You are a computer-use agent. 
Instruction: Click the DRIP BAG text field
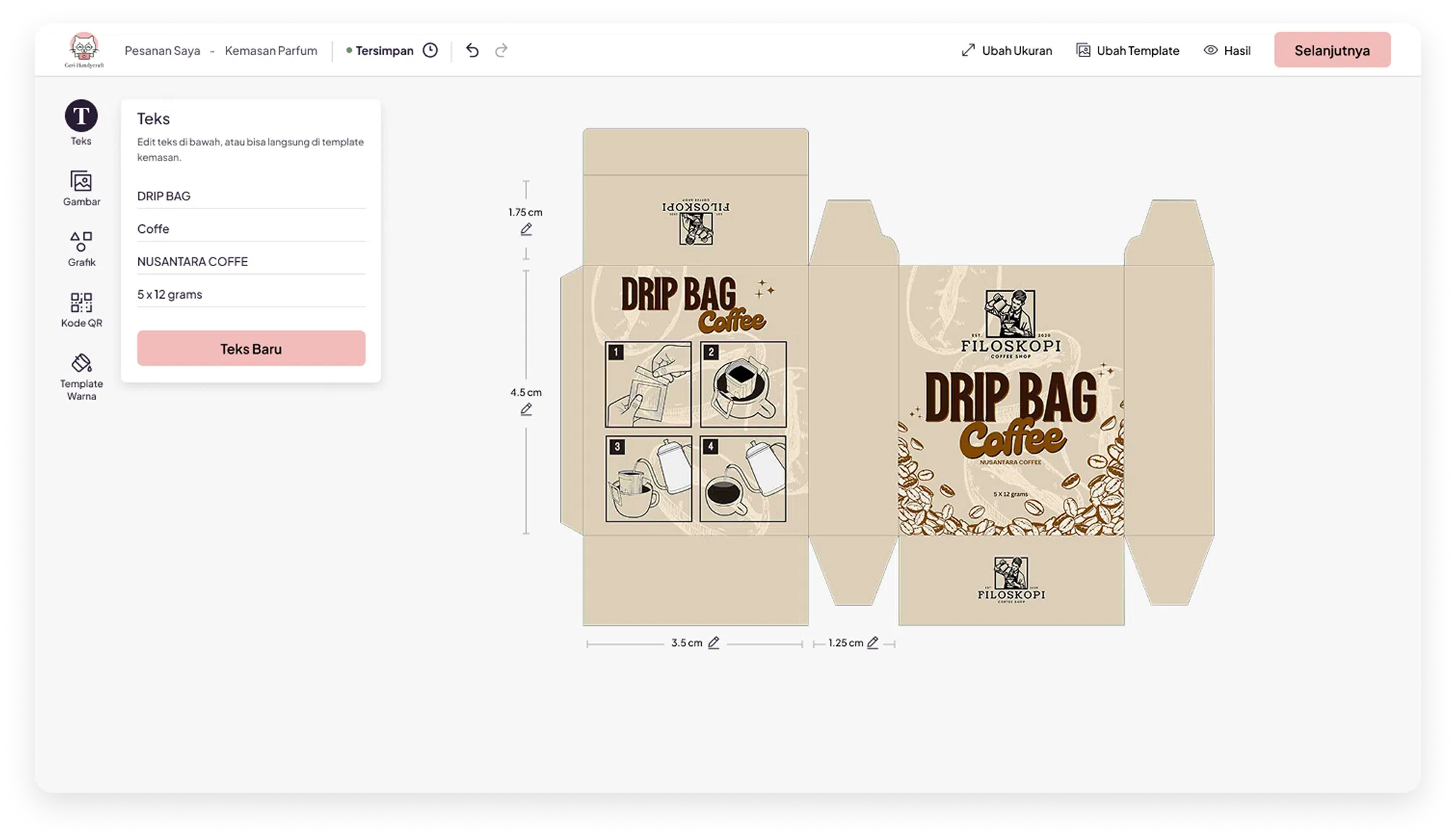click(x=250, y=196)
